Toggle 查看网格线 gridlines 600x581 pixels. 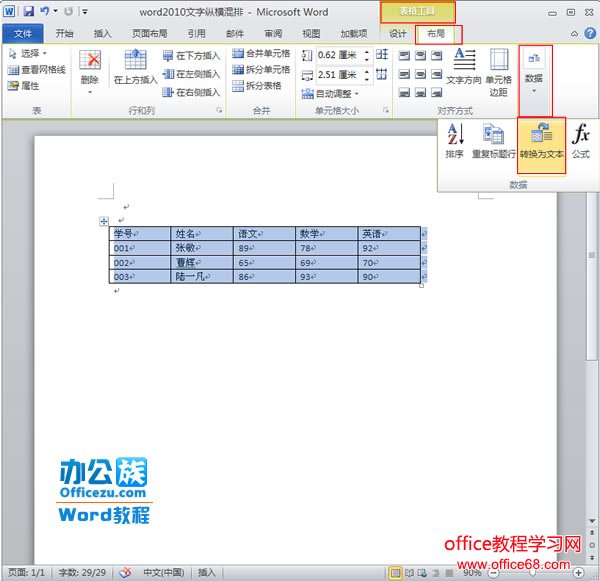click(x=37, y=70)
